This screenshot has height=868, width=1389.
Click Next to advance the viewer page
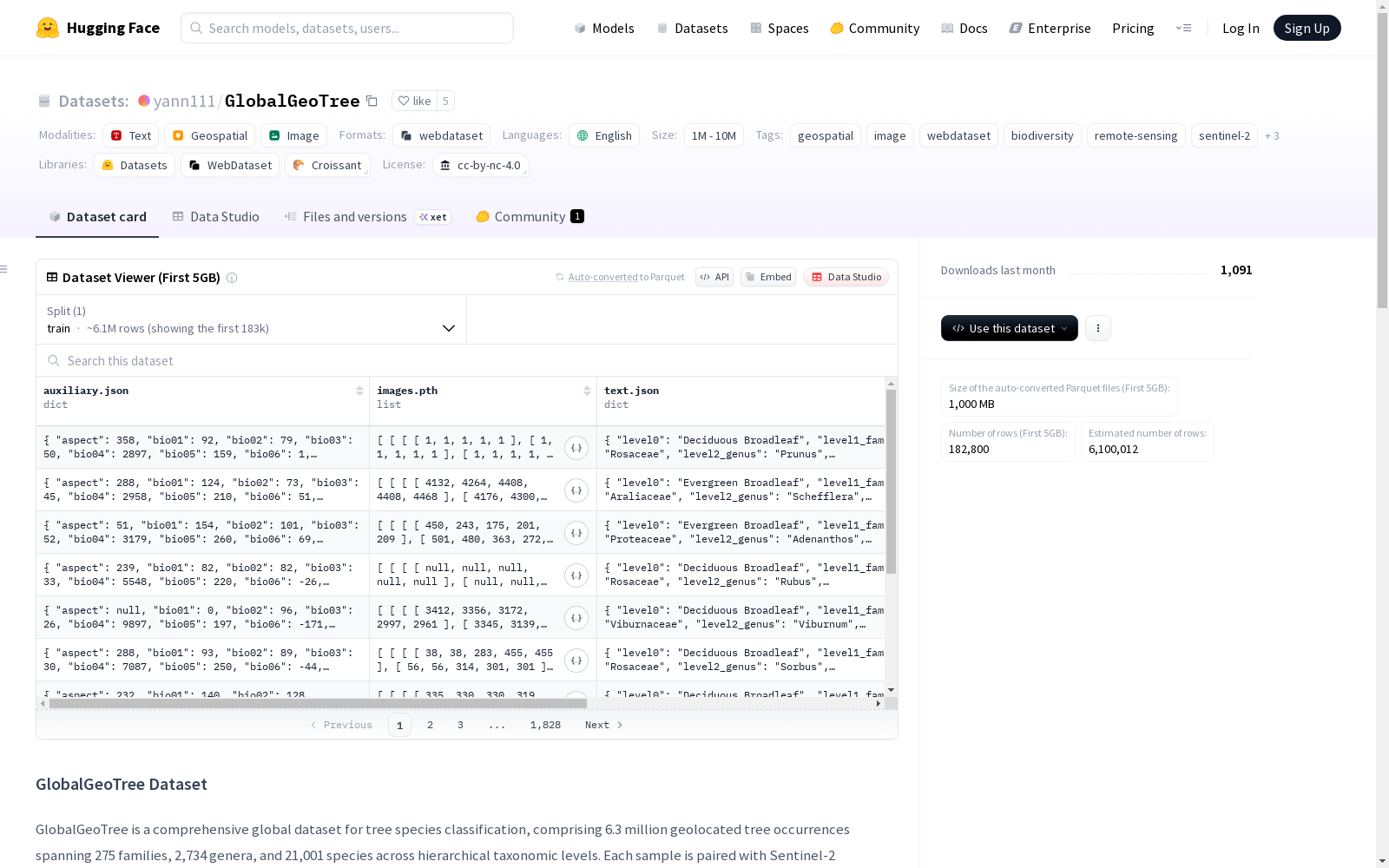click(604, 725)
